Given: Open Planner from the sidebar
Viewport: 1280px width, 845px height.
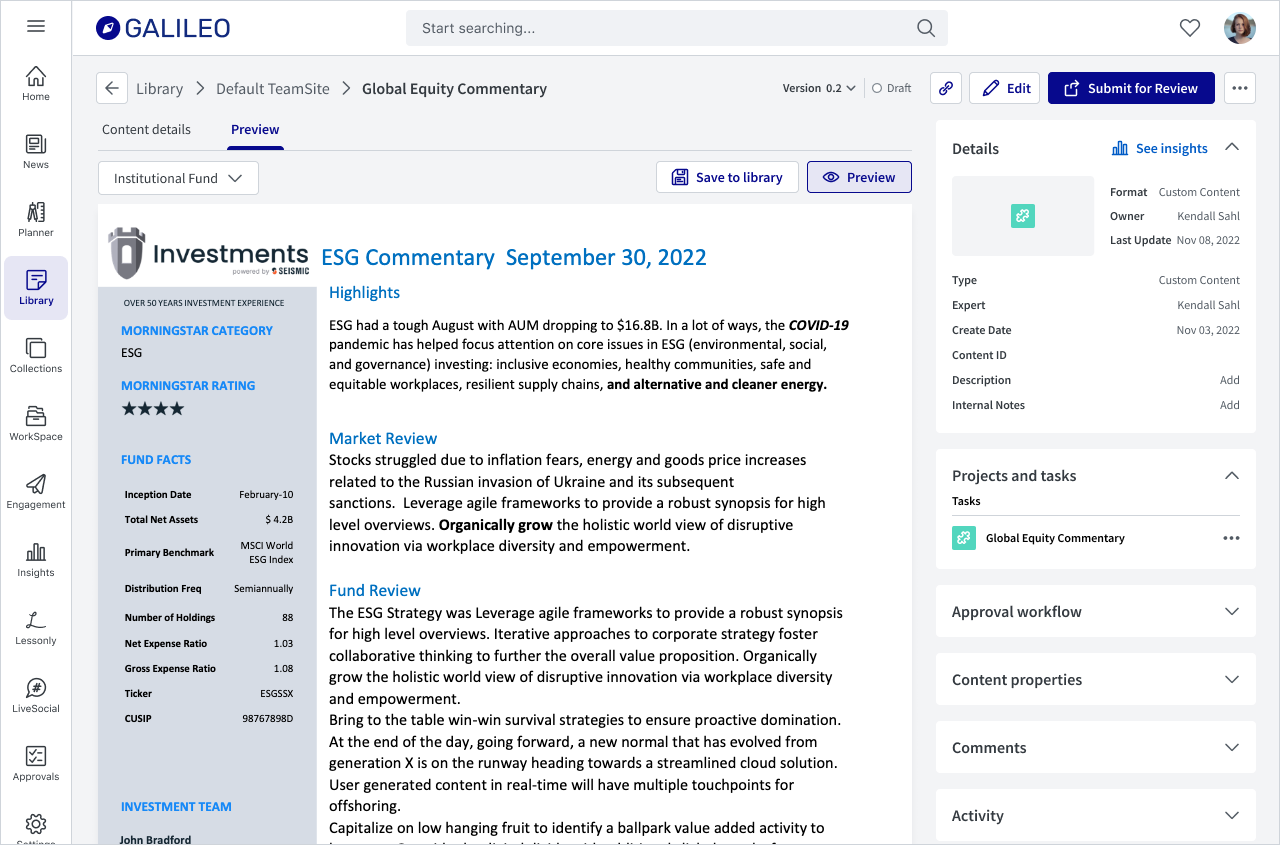Looking at the screenshot, I should point(36,220).
